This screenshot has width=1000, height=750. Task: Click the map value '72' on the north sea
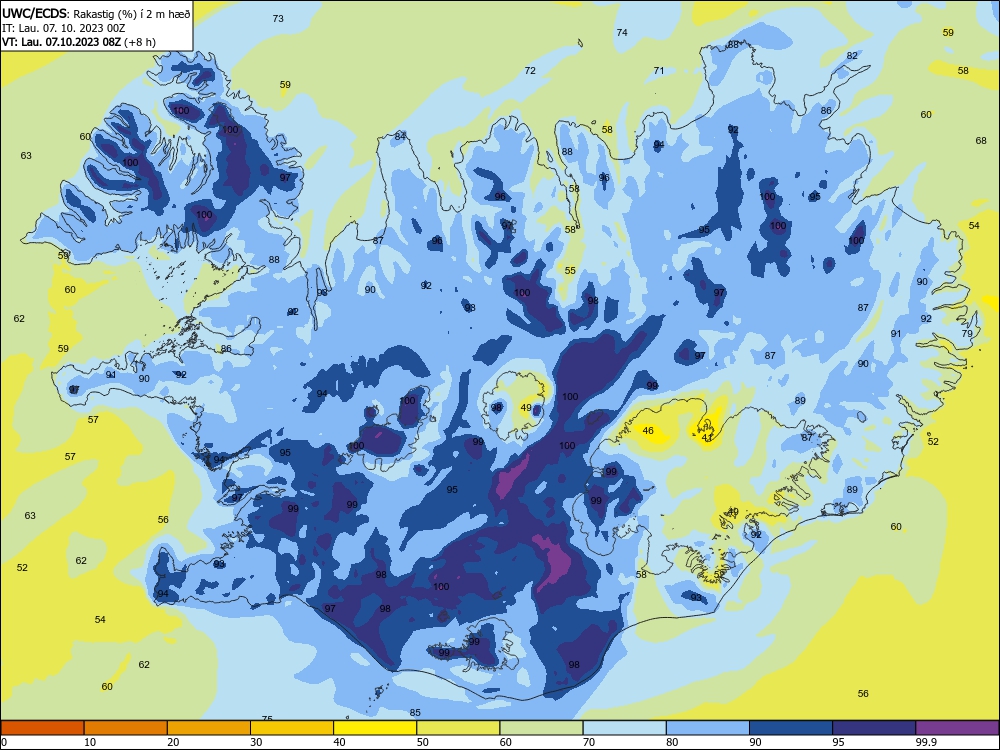(x=530, y=70)
